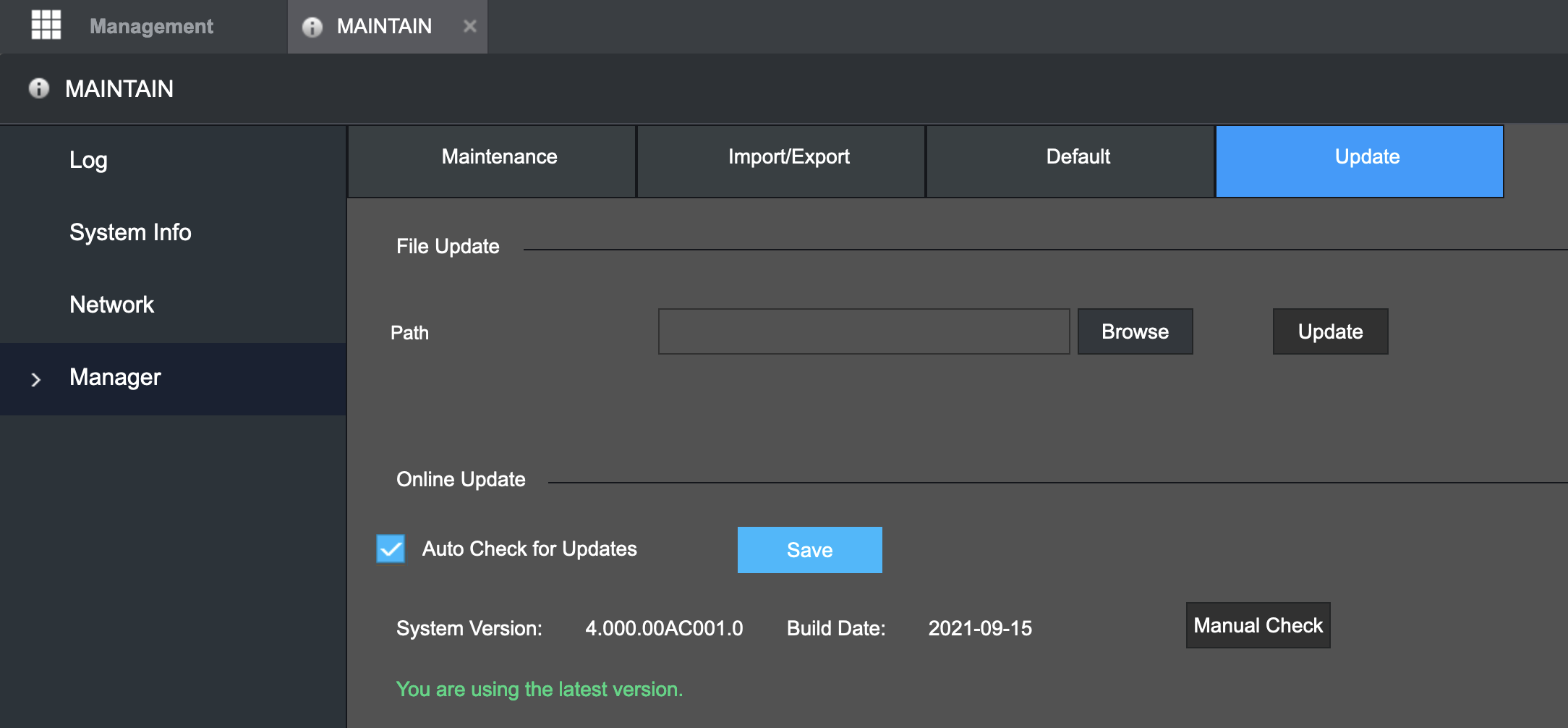The height and width of the screenshot is (728, 1568).
Task: Click the Update button next to Browse
Action: 1330,331
